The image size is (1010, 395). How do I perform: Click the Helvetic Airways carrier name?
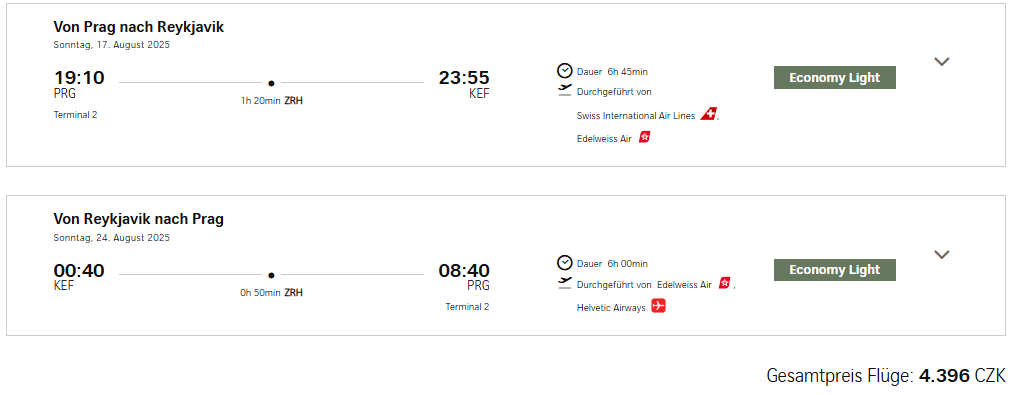(x=611, y=308)
